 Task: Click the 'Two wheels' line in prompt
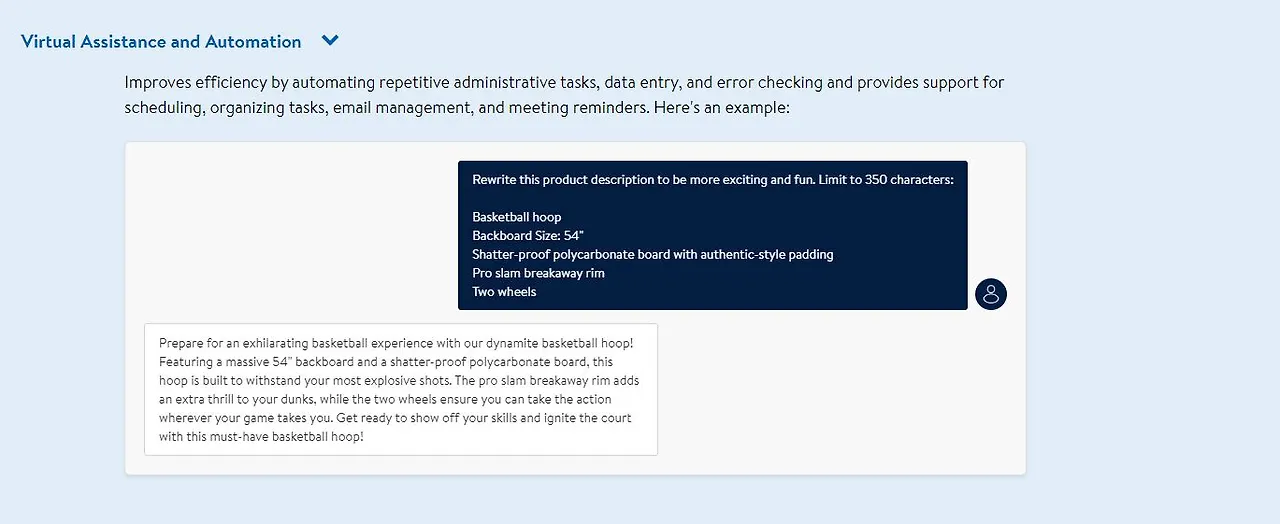coord(504,292)
